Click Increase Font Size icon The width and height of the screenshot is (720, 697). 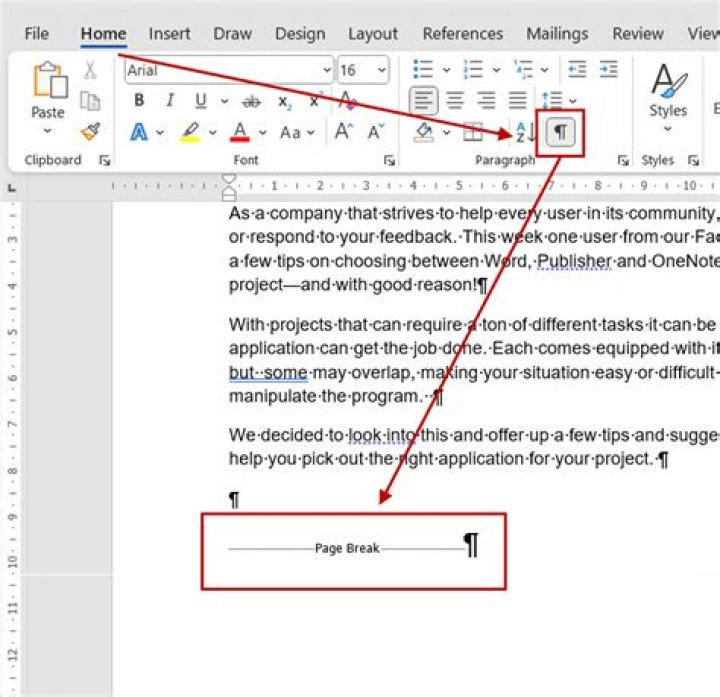[343, 132]
